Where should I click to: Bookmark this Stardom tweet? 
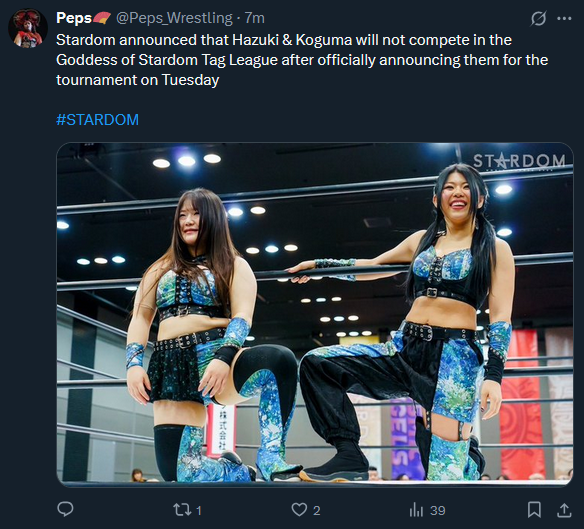click(534, 510)
